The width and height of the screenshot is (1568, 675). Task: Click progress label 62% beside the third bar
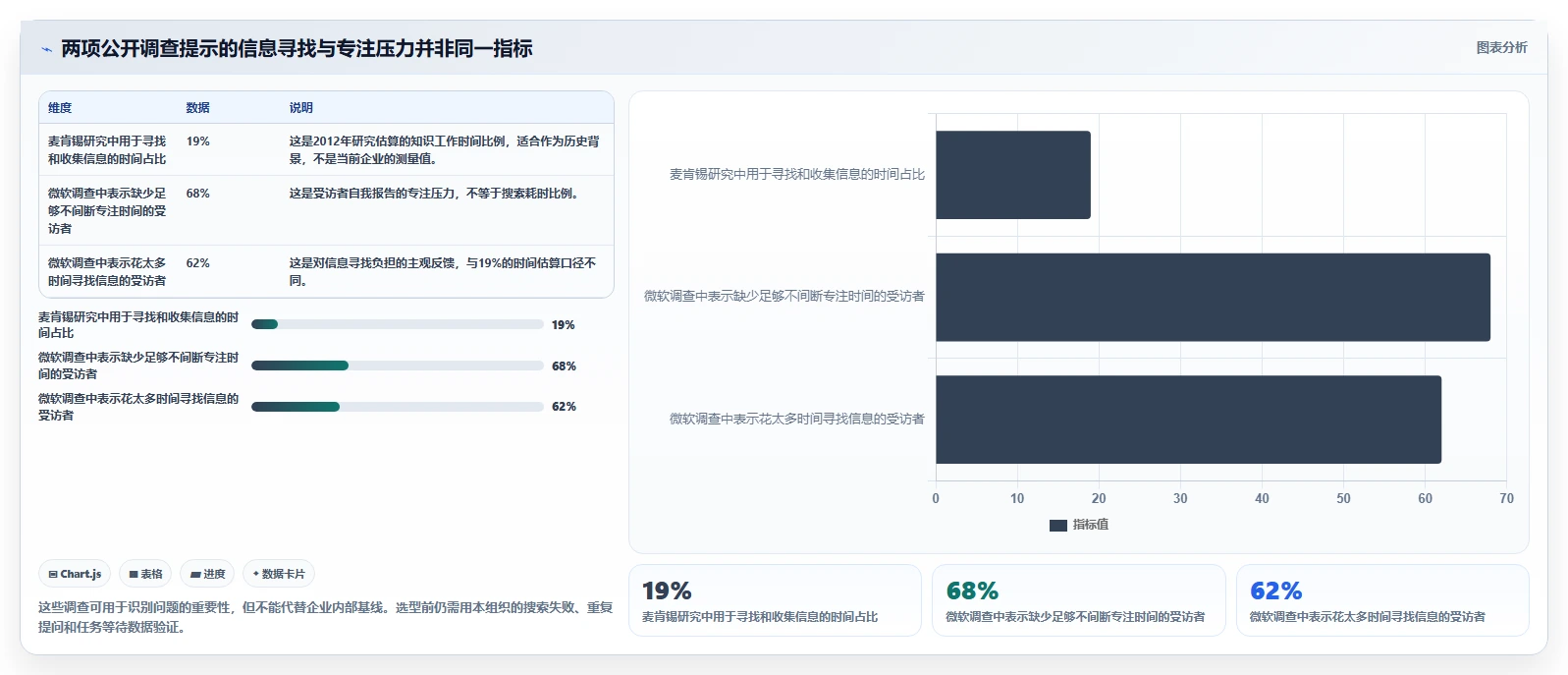(564, 407)
